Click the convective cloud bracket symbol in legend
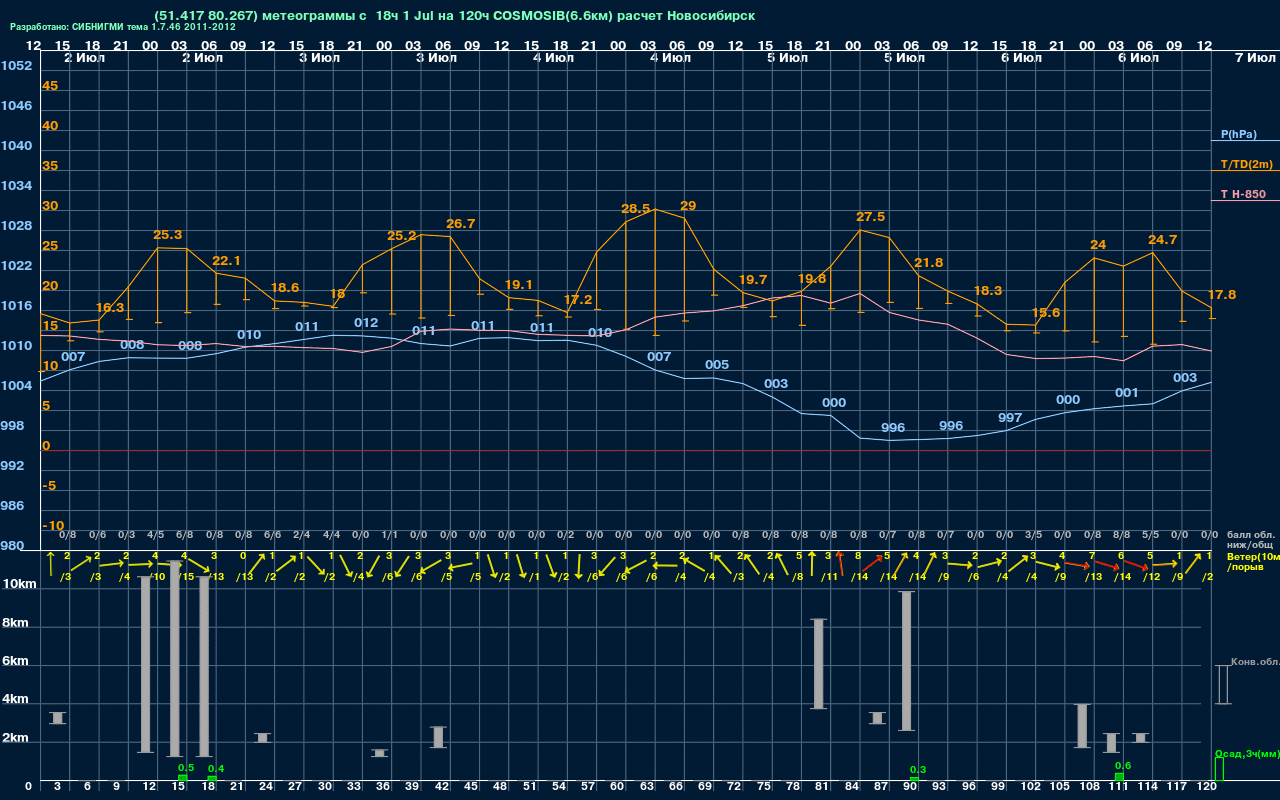The width and height of the screenshot is (1280, 800). click(x=1222, y=684)
